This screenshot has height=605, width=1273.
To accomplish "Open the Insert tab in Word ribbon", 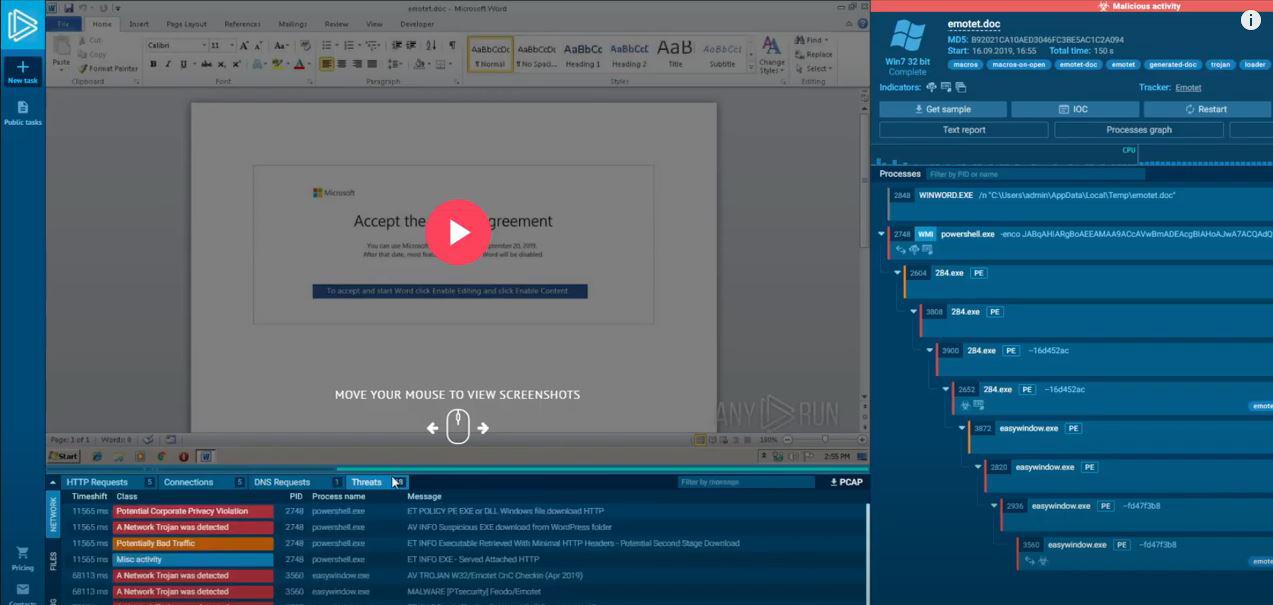I will (x=139, y=23).
